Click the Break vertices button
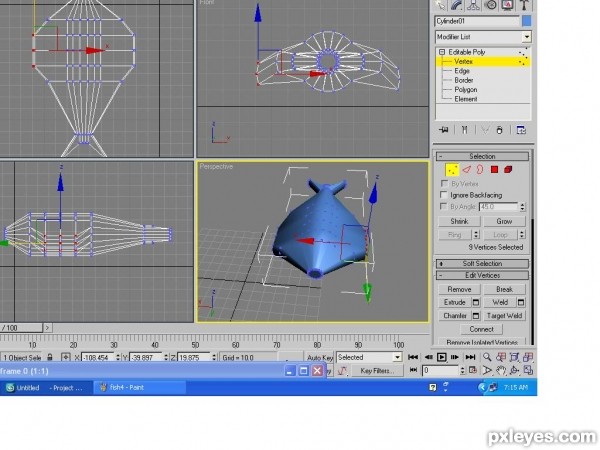 coord(504,289)
